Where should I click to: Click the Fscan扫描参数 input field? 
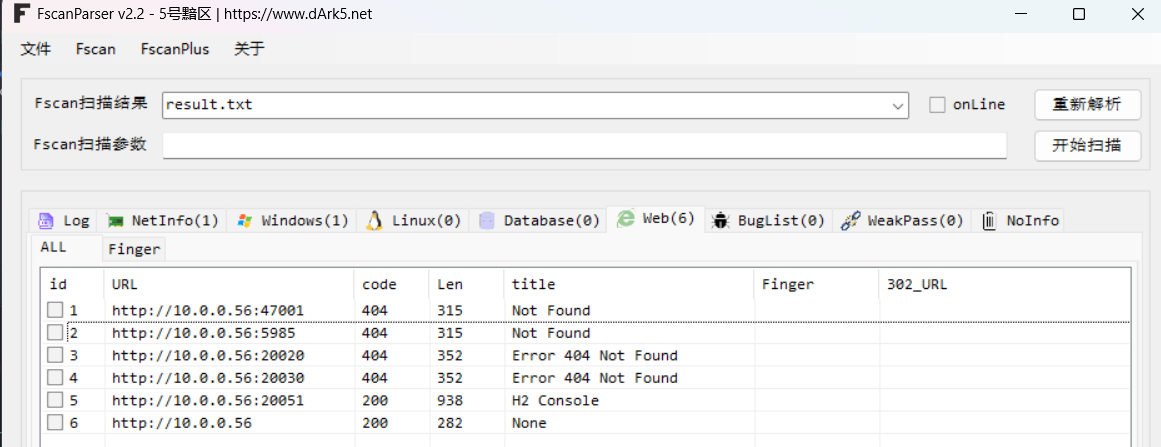[584, 146]
